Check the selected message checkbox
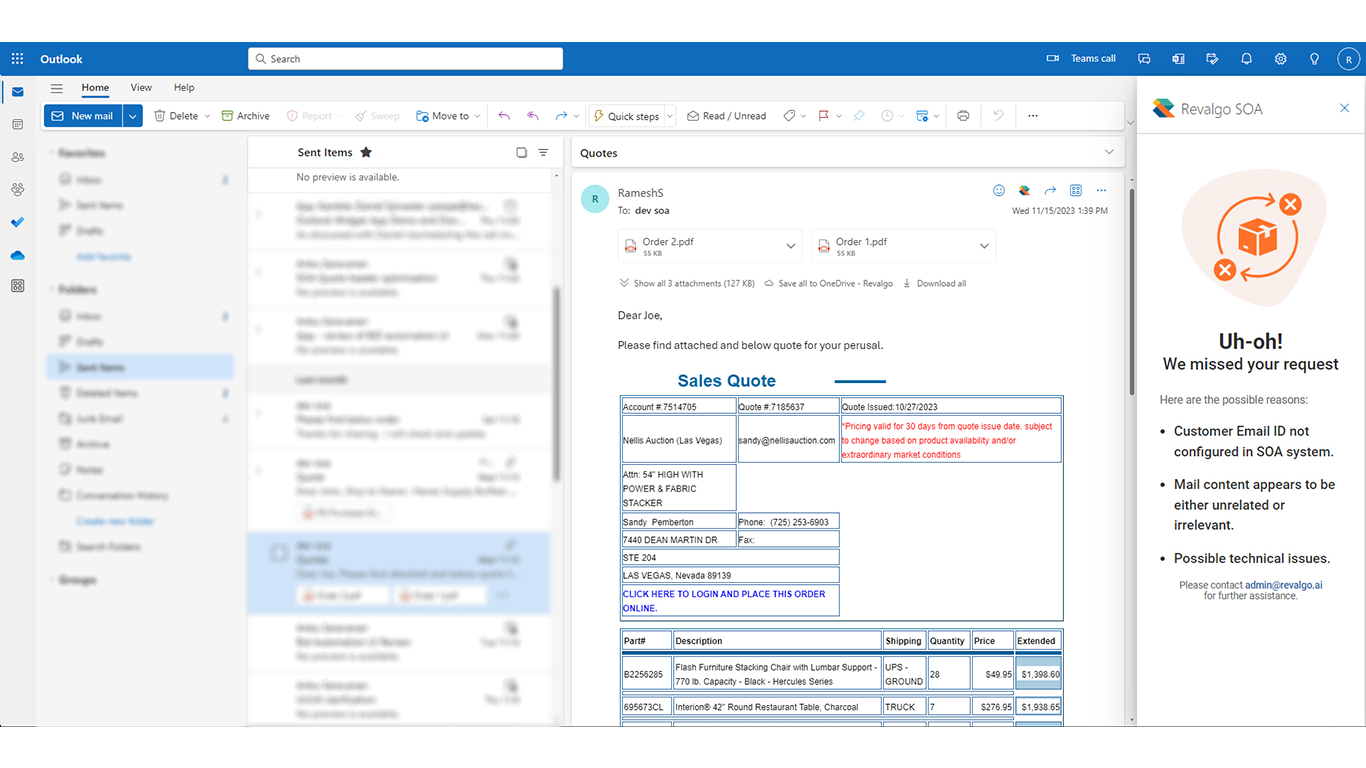1366x768 pixels. pos(279,553)
